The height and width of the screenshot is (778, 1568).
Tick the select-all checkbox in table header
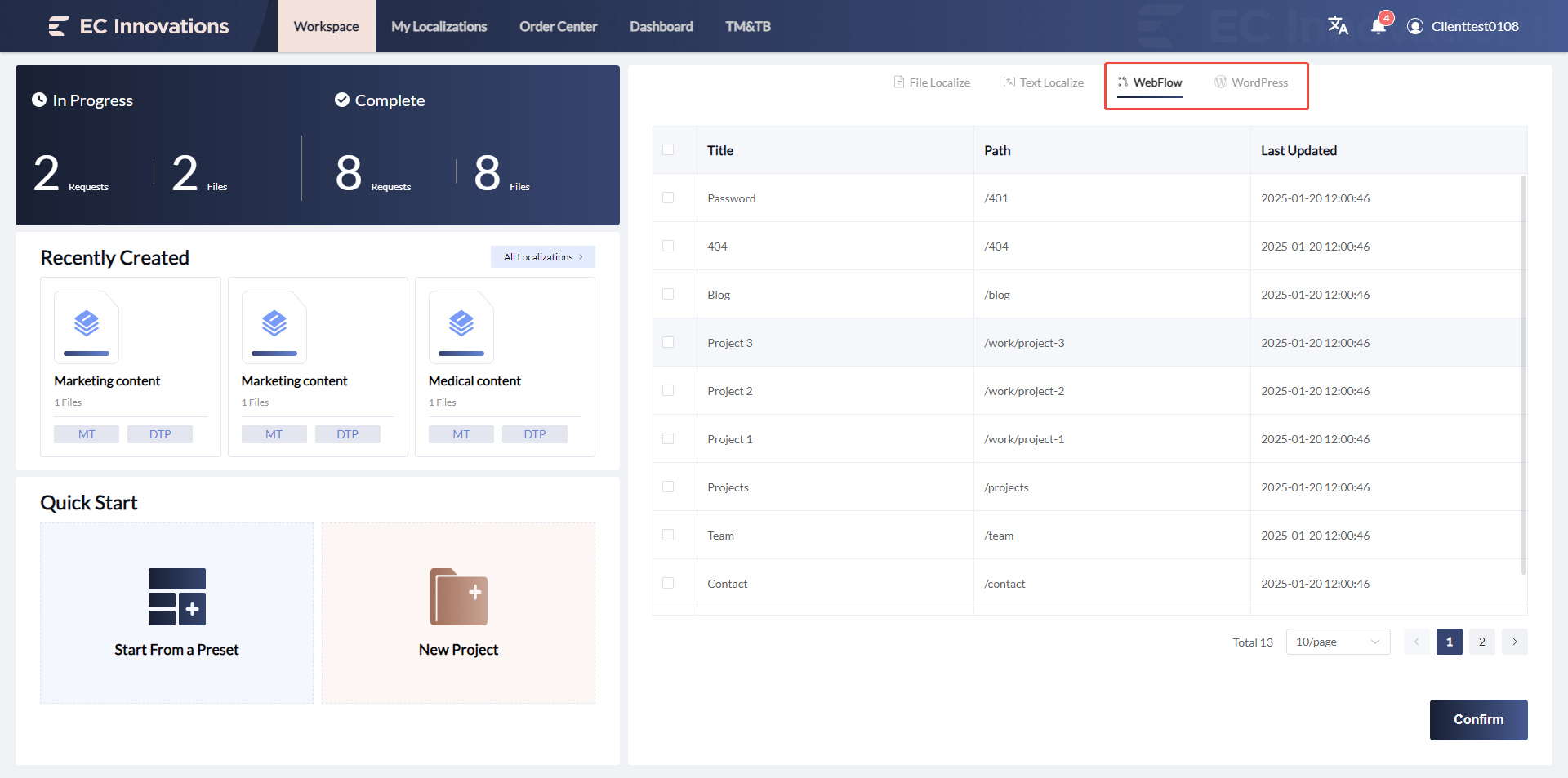point(668,150)
